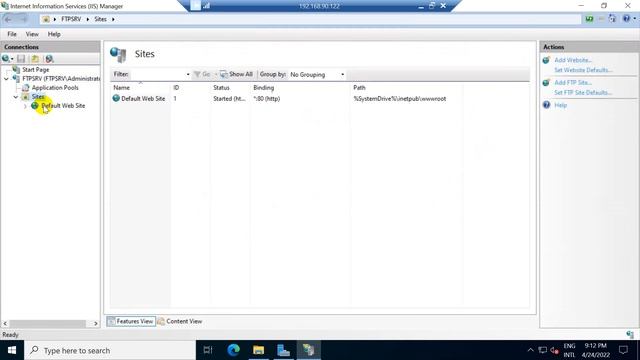Open Server Manager from taskbar
Screen dimensions: 640x360
[283, 350]
